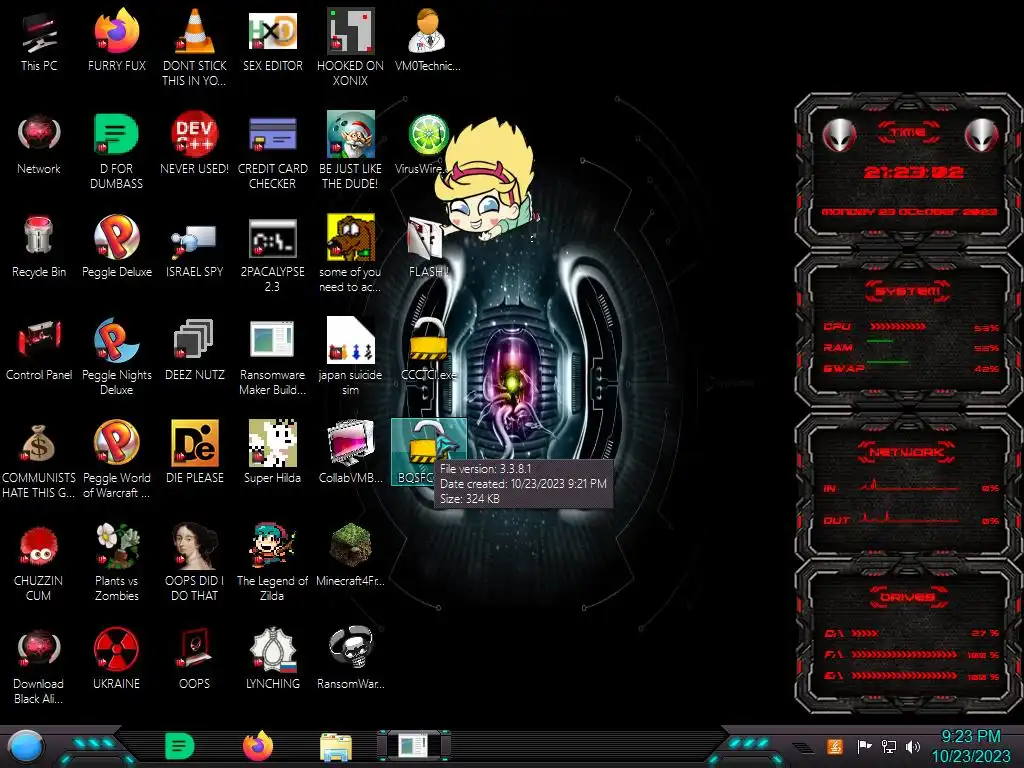The width and height of the screenshot is (1024, 768).
Task: Click the right alien head in TIME widget
Action: tap(981, 136)
